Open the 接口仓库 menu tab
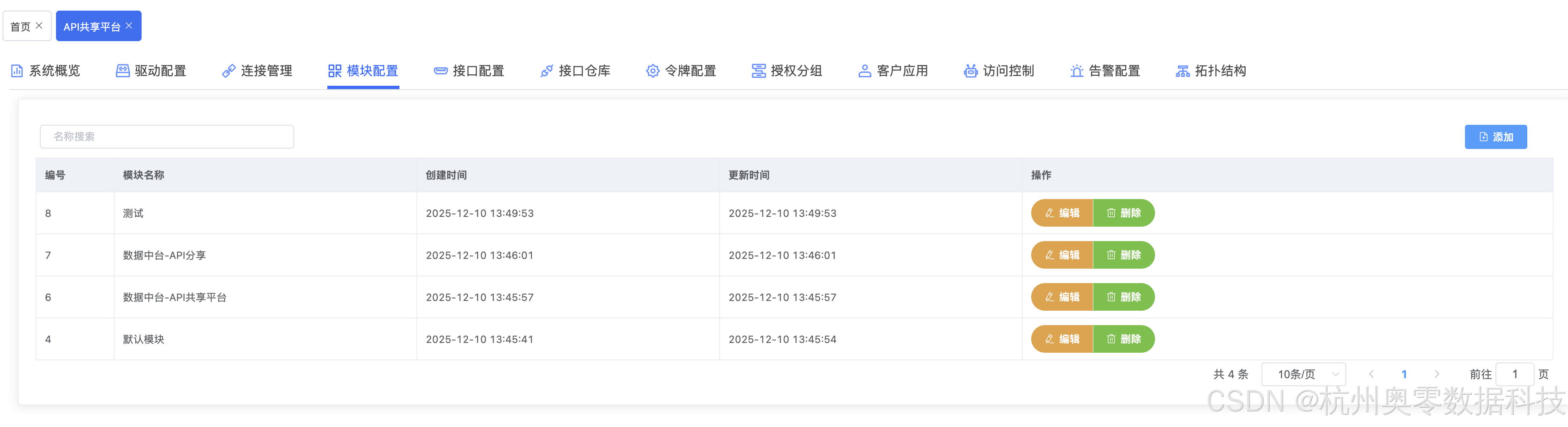This screenshot has width=1568, height=427. click(575, 70)
